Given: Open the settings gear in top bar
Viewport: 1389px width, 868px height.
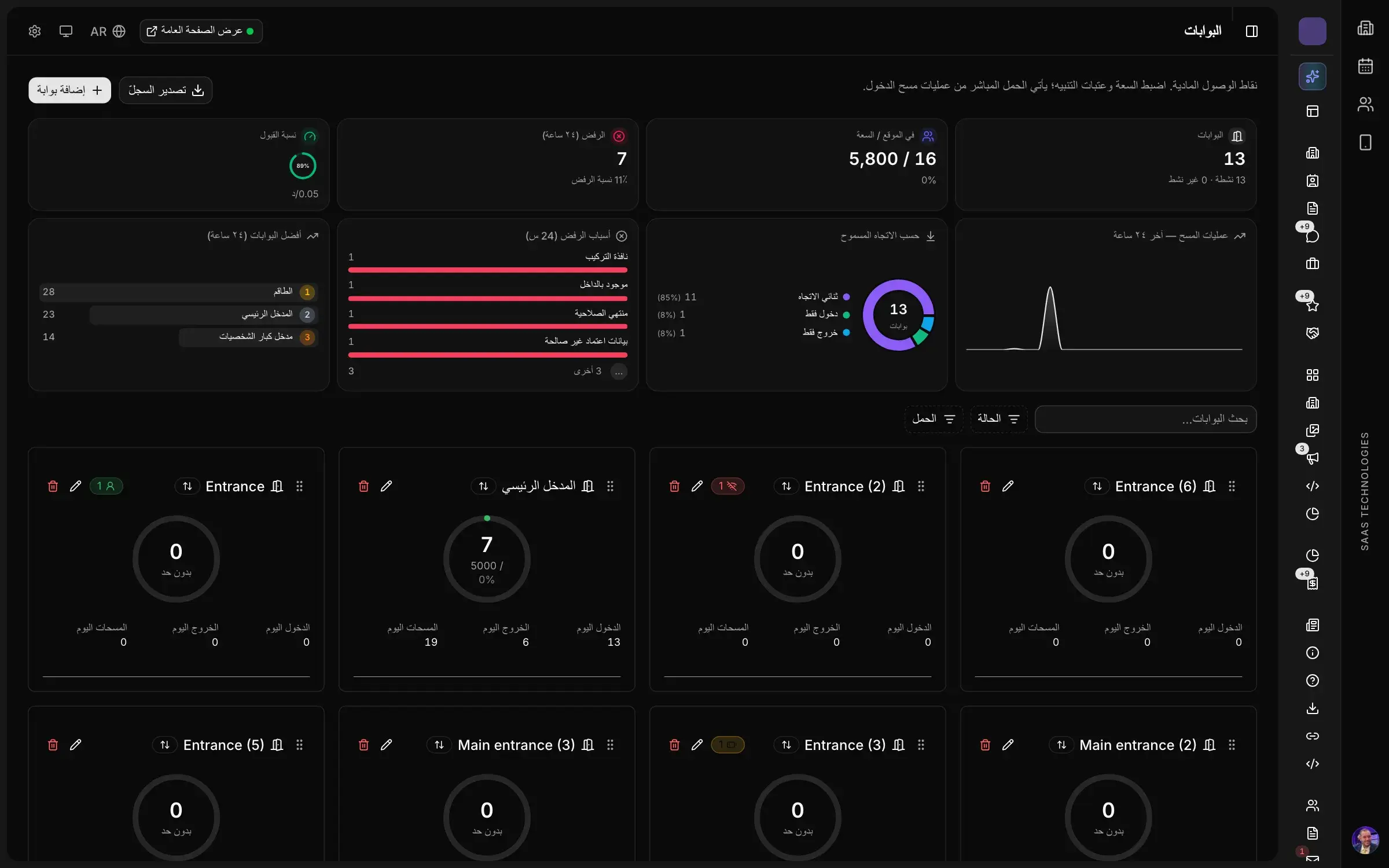Looking at the screenshot, I should point(35,31).
